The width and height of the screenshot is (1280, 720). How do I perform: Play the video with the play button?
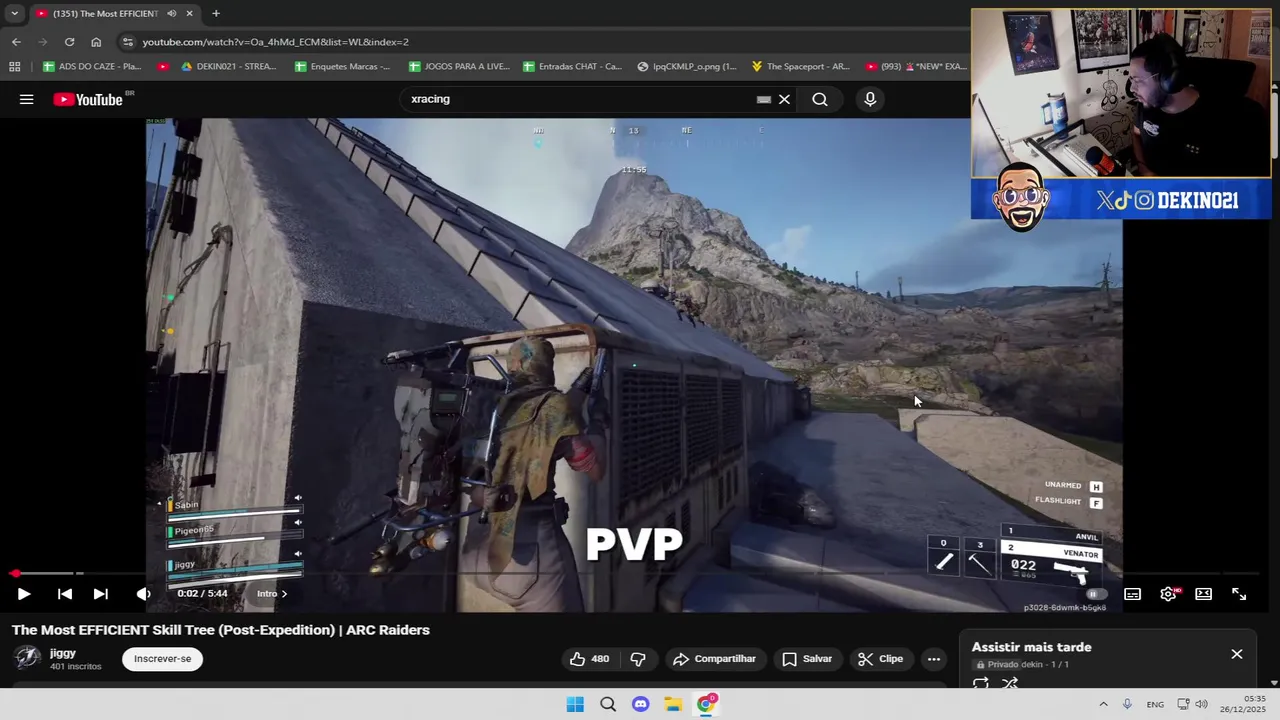(24, 594)
